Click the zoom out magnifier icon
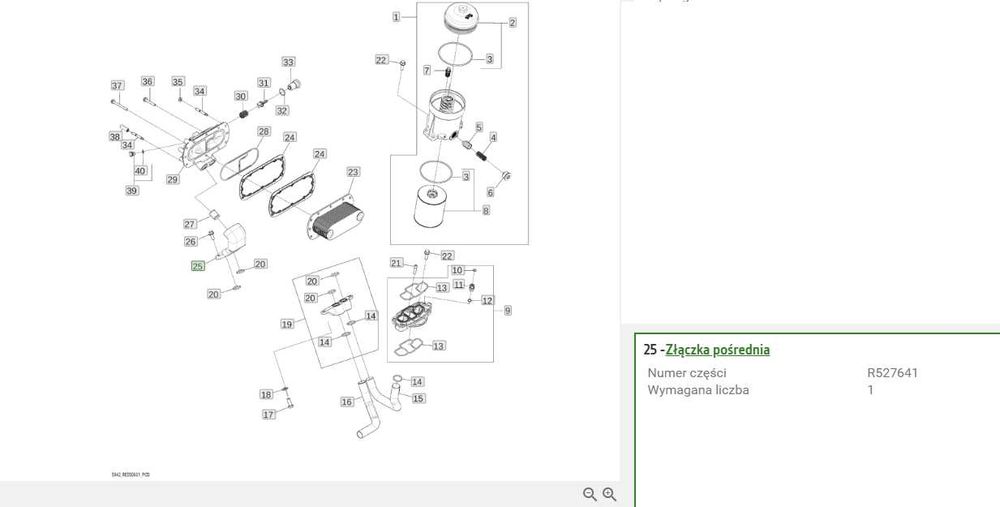The width and height of the screenshot is (1000, 507). coord(590,494)
